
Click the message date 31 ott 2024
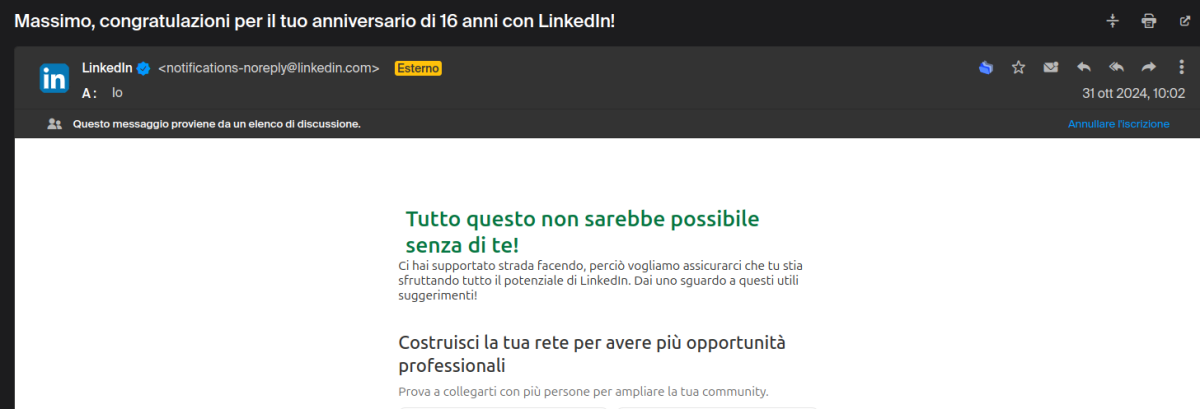[1133, 93]
